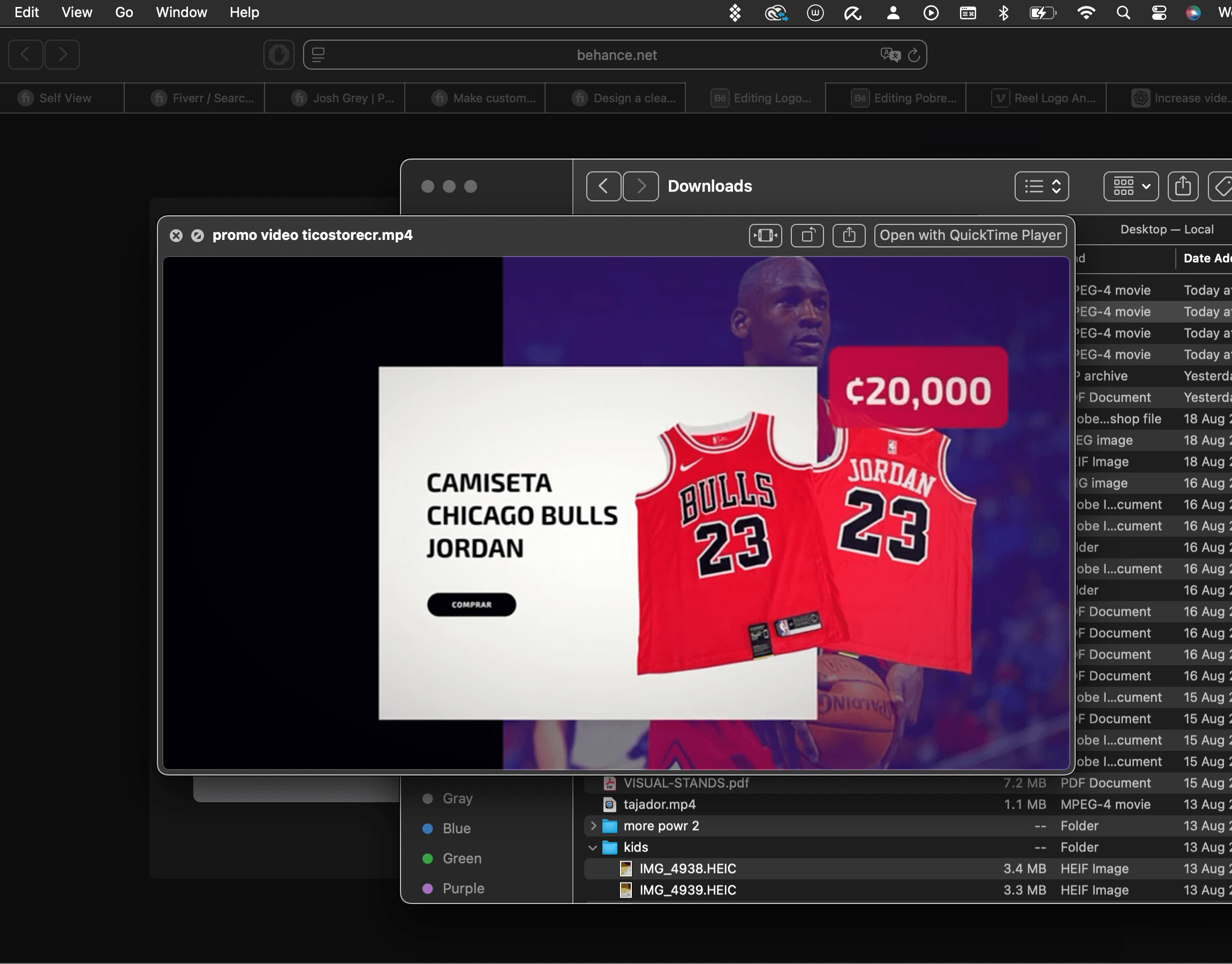The image size is (1232, 964).
Task: Close the Quick Look preview
Action: [176, 235]
